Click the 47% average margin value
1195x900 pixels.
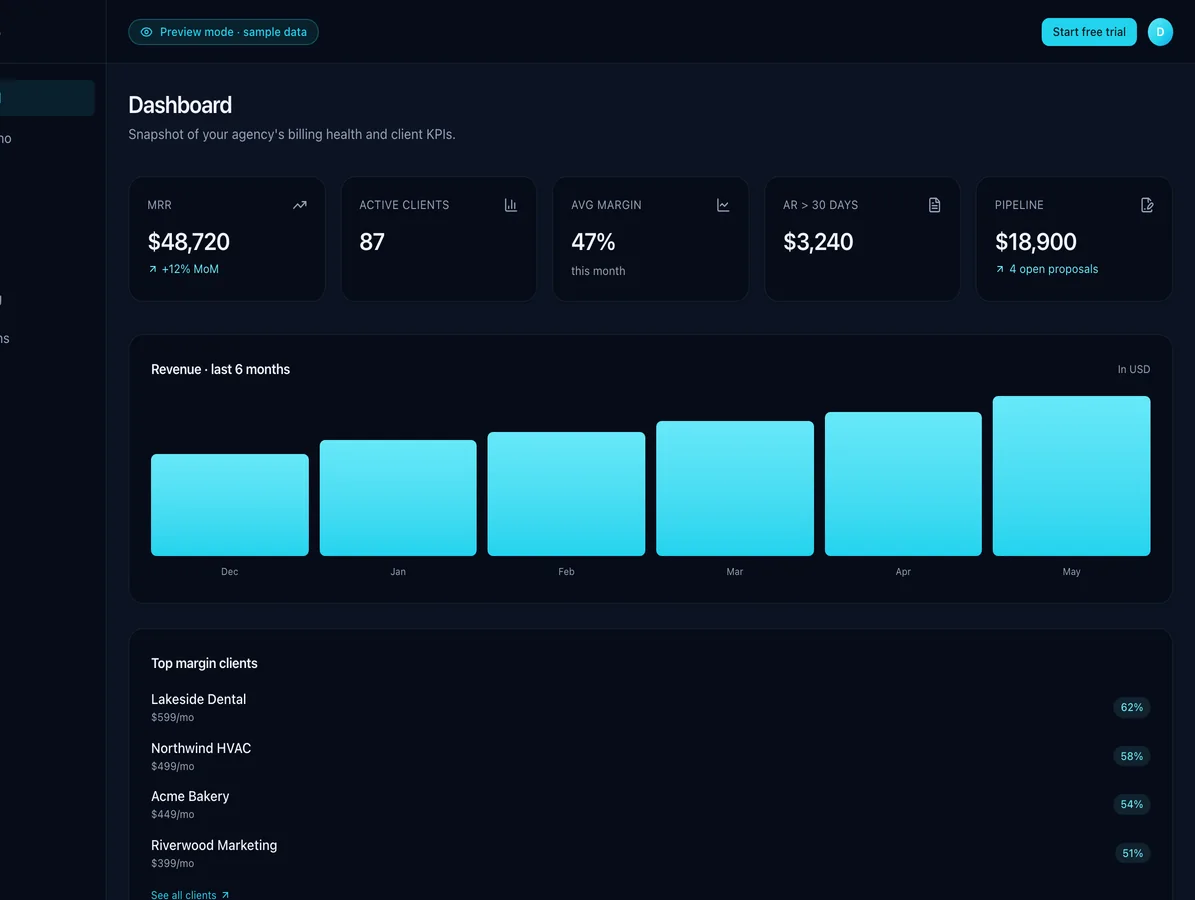(593, 242)
